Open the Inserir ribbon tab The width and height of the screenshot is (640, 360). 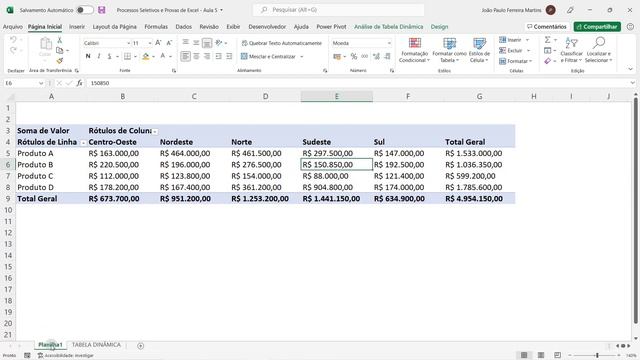click(x=77, y=27)
